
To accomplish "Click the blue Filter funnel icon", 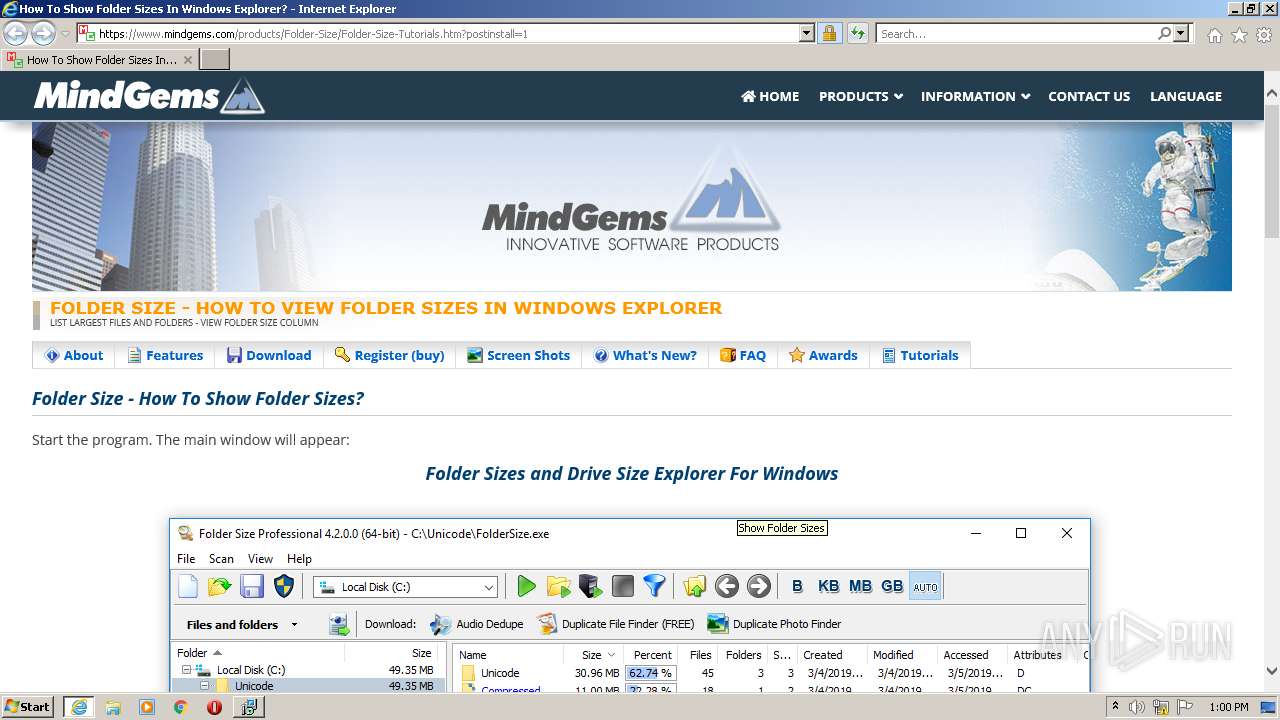I will pos(654,587).
